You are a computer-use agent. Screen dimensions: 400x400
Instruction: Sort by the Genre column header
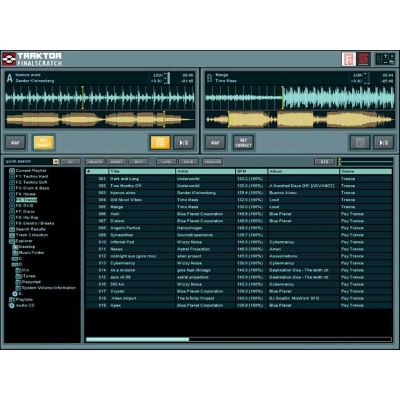[x=366, y=171]
